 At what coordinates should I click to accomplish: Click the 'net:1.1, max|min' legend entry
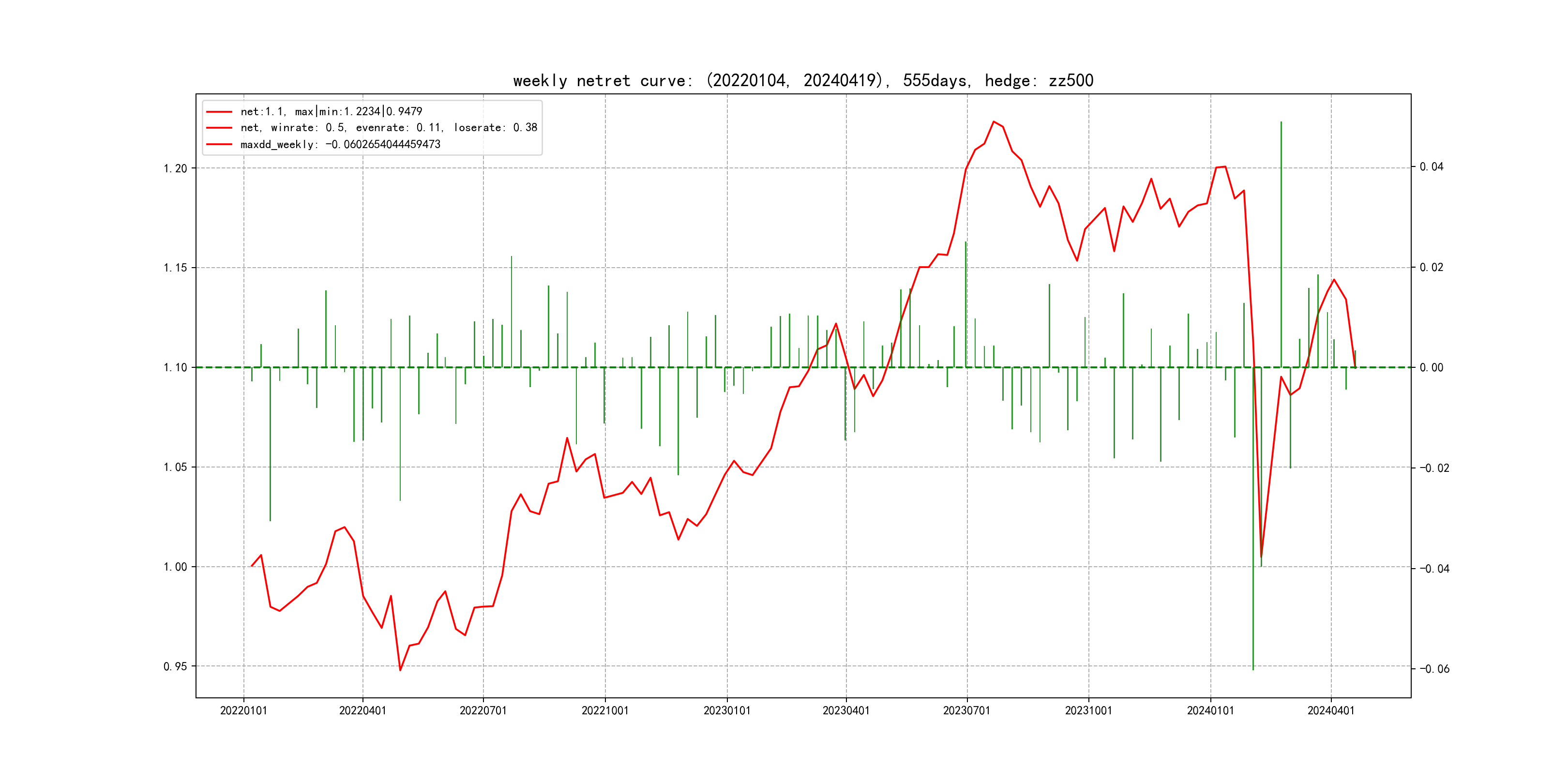pyautogui.click(x=331, y=111)
